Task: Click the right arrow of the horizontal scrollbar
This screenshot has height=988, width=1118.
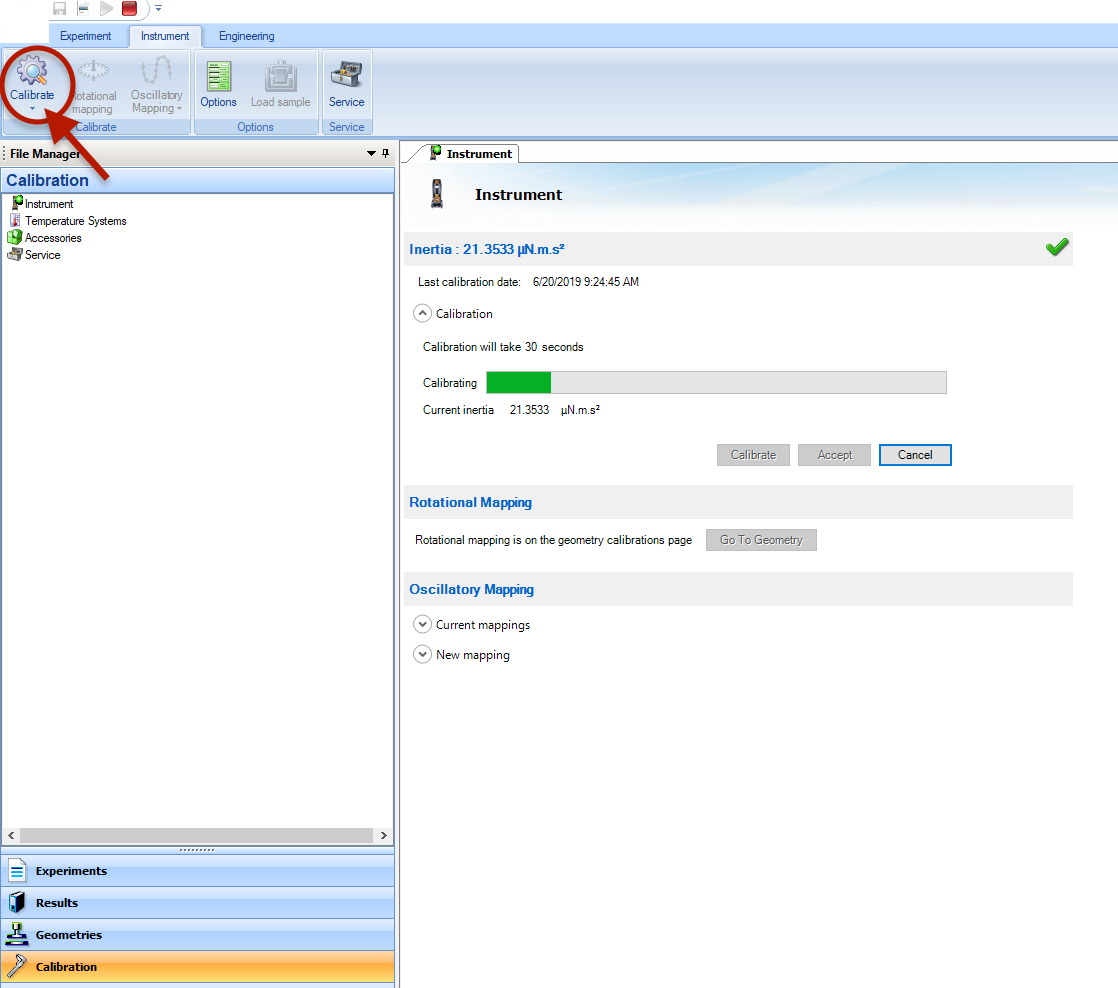Action: pyautogui.click(x=384, y=835)
